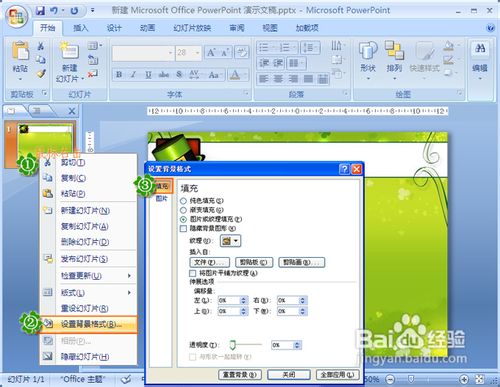Toggle hide background graphics checkbox

point(183,229)
